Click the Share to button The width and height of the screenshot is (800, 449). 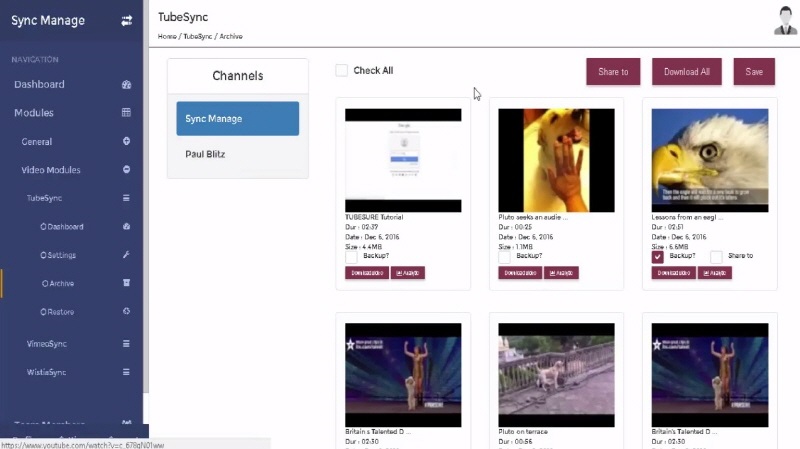613,72
